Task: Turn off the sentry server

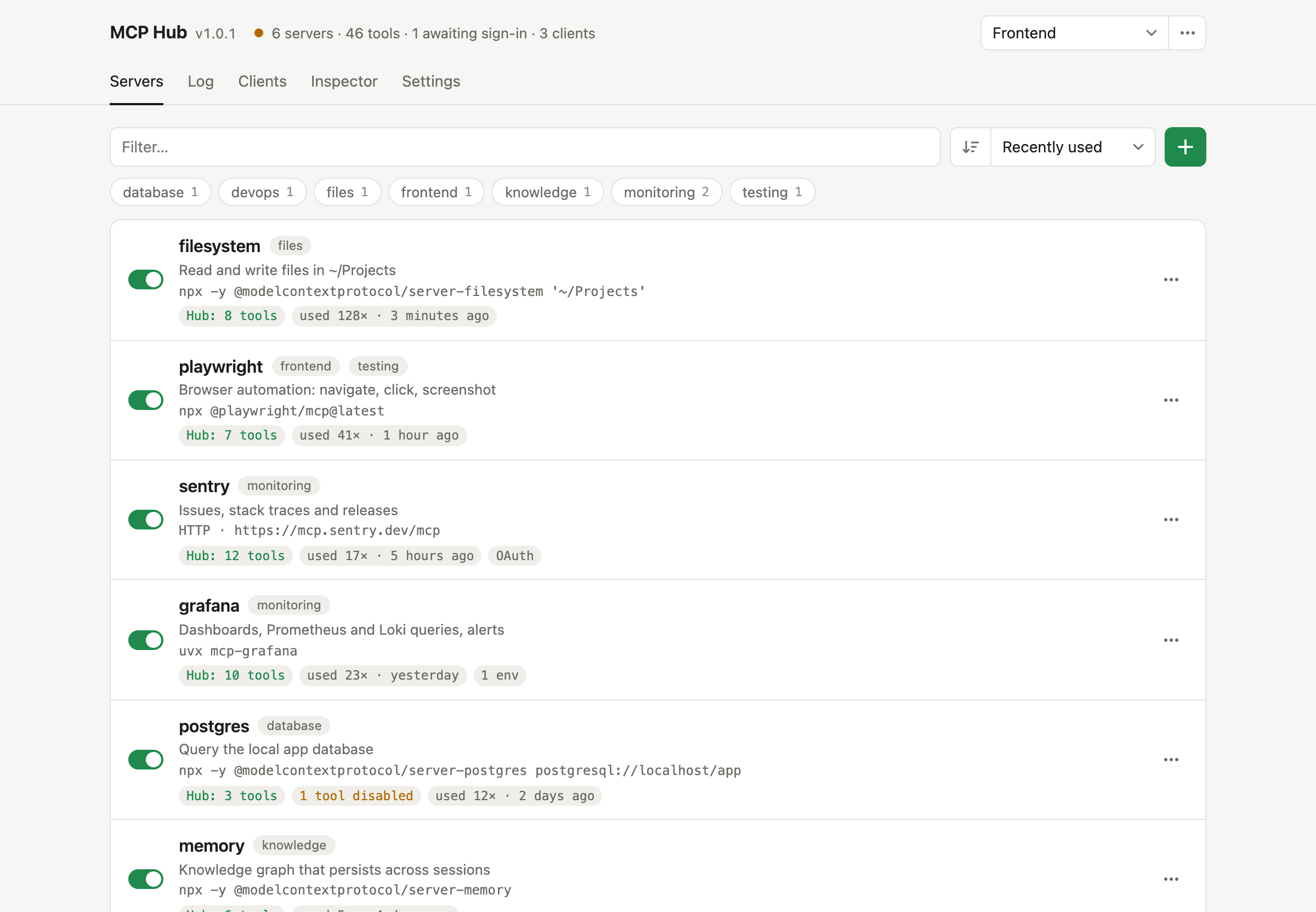Action: point(146,520)
